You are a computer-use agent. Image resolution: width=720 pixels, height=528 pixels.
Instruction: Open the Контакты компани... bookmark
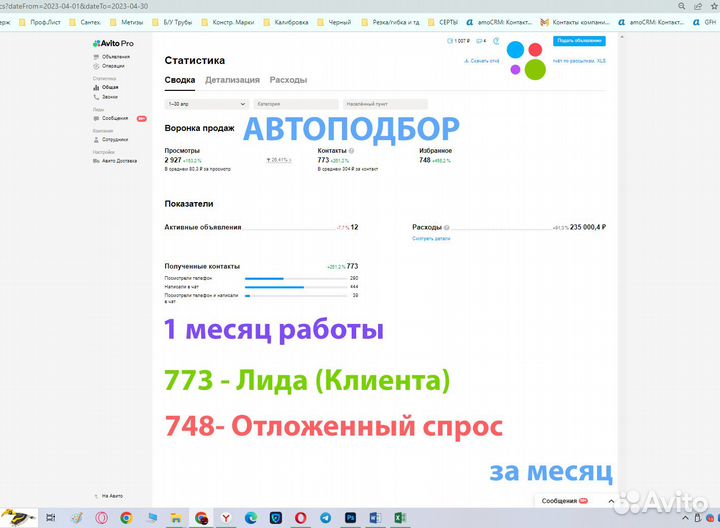(575, 22)
